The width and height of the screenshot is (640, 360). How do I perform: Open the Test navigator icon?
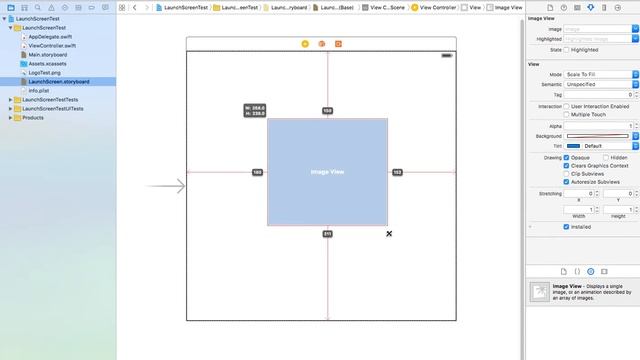(64, 7)
